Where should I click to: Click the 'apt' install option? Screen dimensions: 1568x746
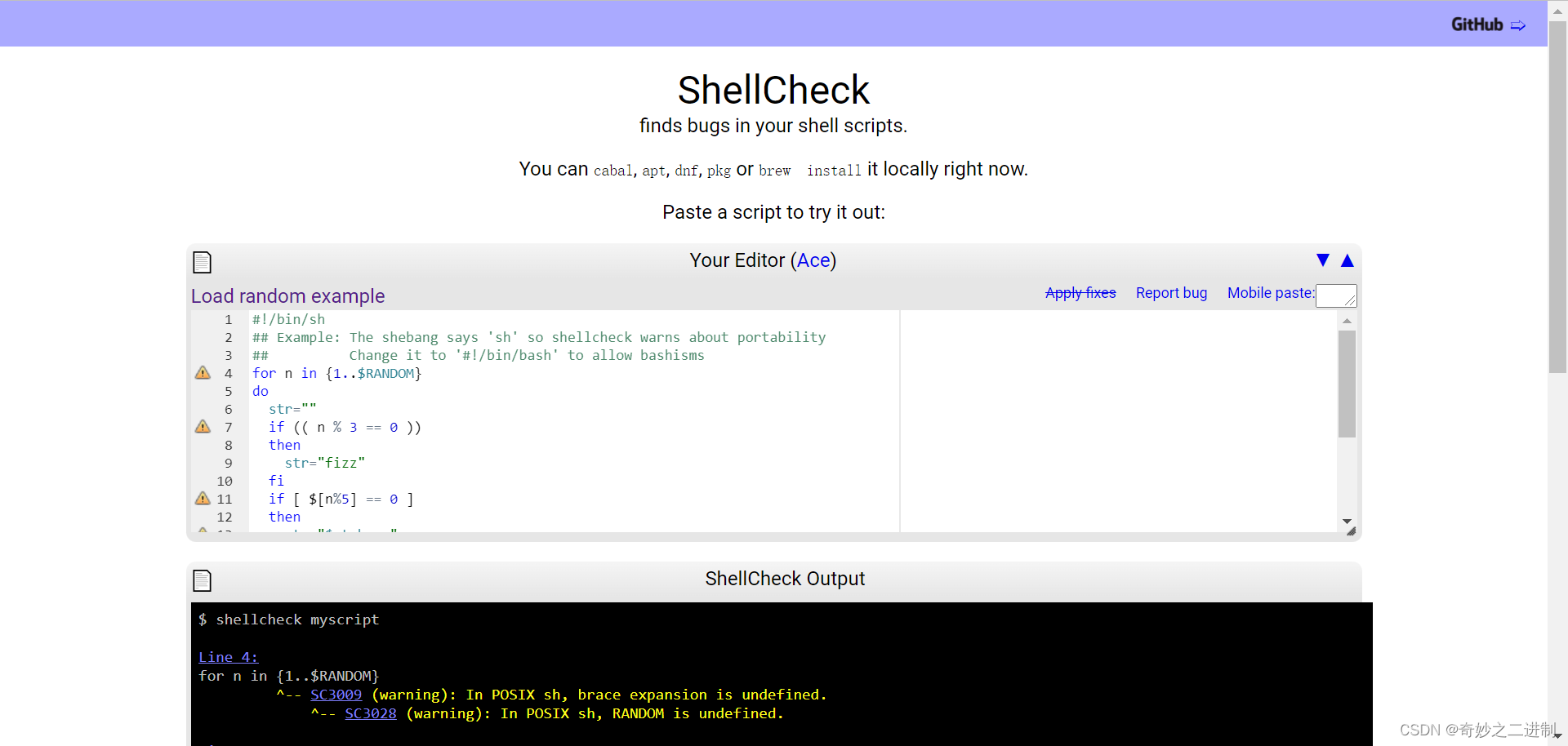coord(653,171)
